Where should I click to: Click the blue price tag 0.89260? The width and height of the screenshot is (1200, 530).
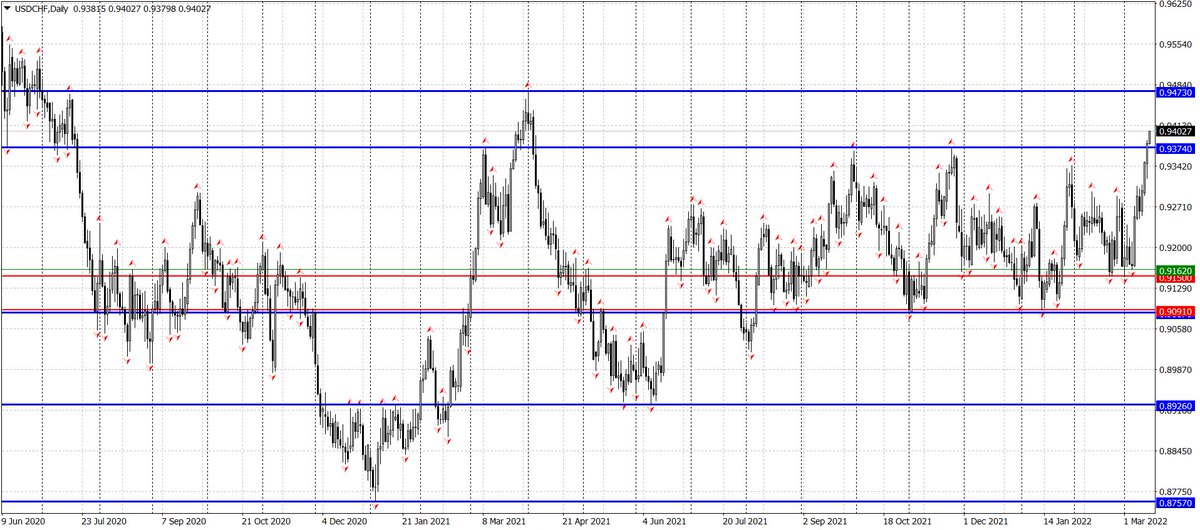click(x=1174, y=406)
